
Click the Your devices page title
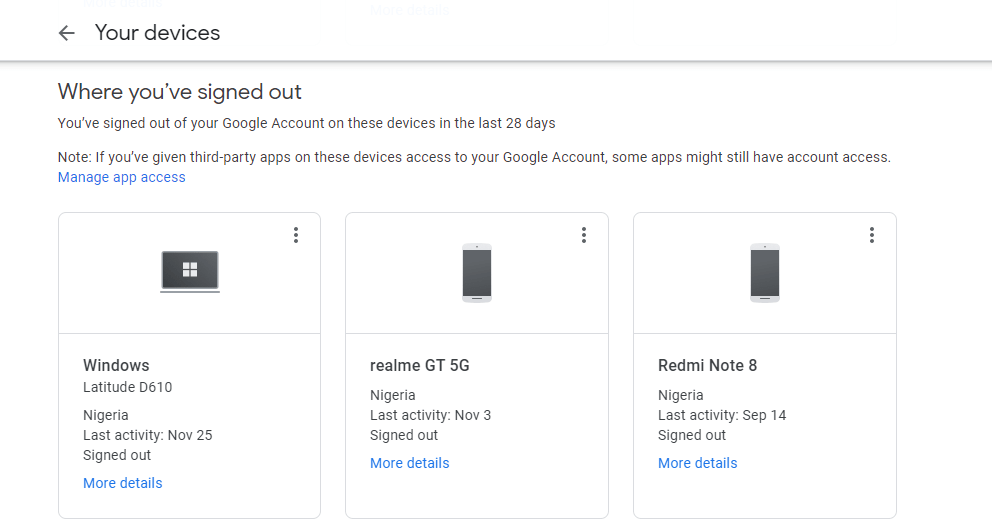158,33
